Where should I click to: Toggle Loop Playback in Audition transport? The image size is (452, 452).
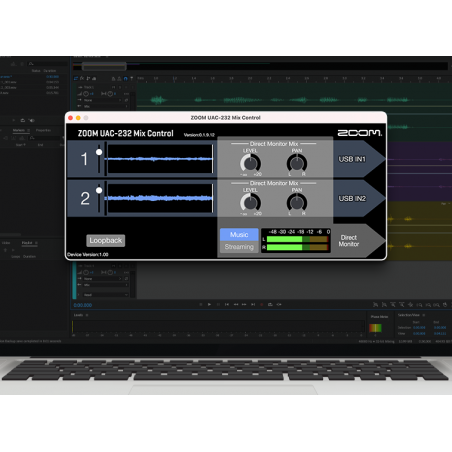[x=270, y=304]
